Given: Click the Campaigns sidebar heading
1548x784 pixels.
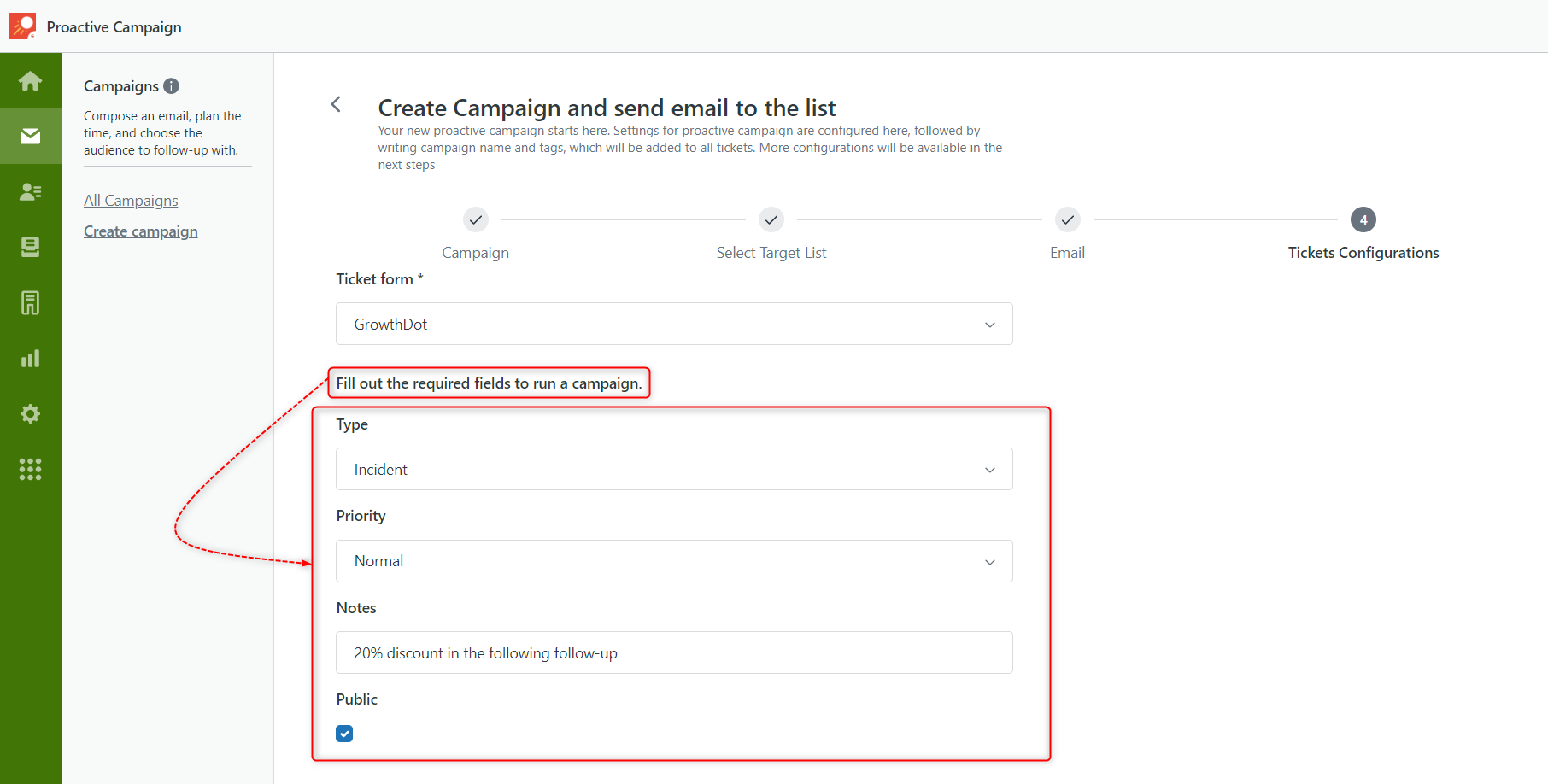Looking at the screenshot, I should coord(121,86).
